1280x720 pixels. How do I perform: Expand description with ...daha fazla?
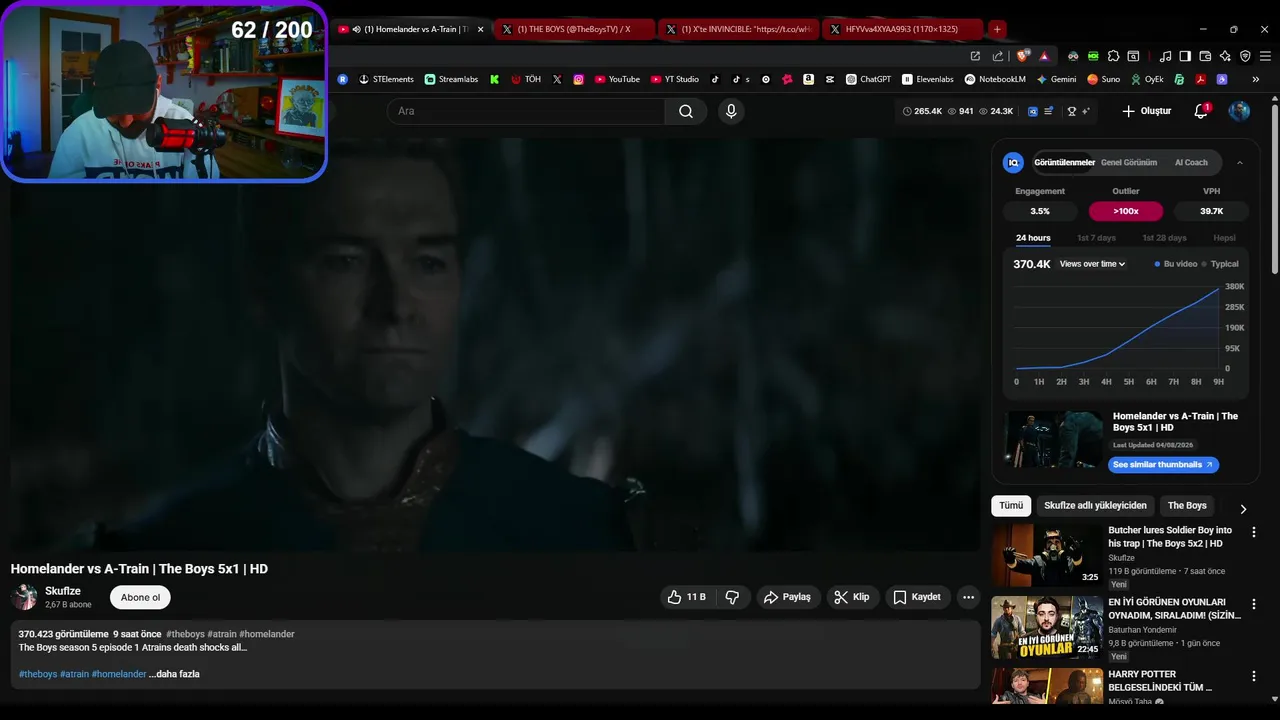tap(174, 674)
